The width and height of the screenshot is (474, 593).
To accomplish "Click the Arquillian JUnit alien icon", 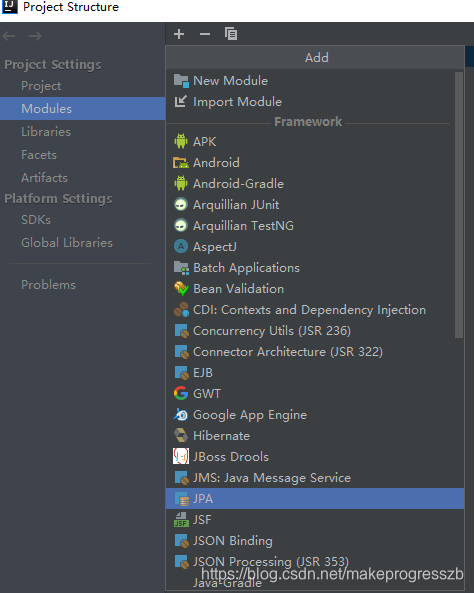I will click(181, 204).
